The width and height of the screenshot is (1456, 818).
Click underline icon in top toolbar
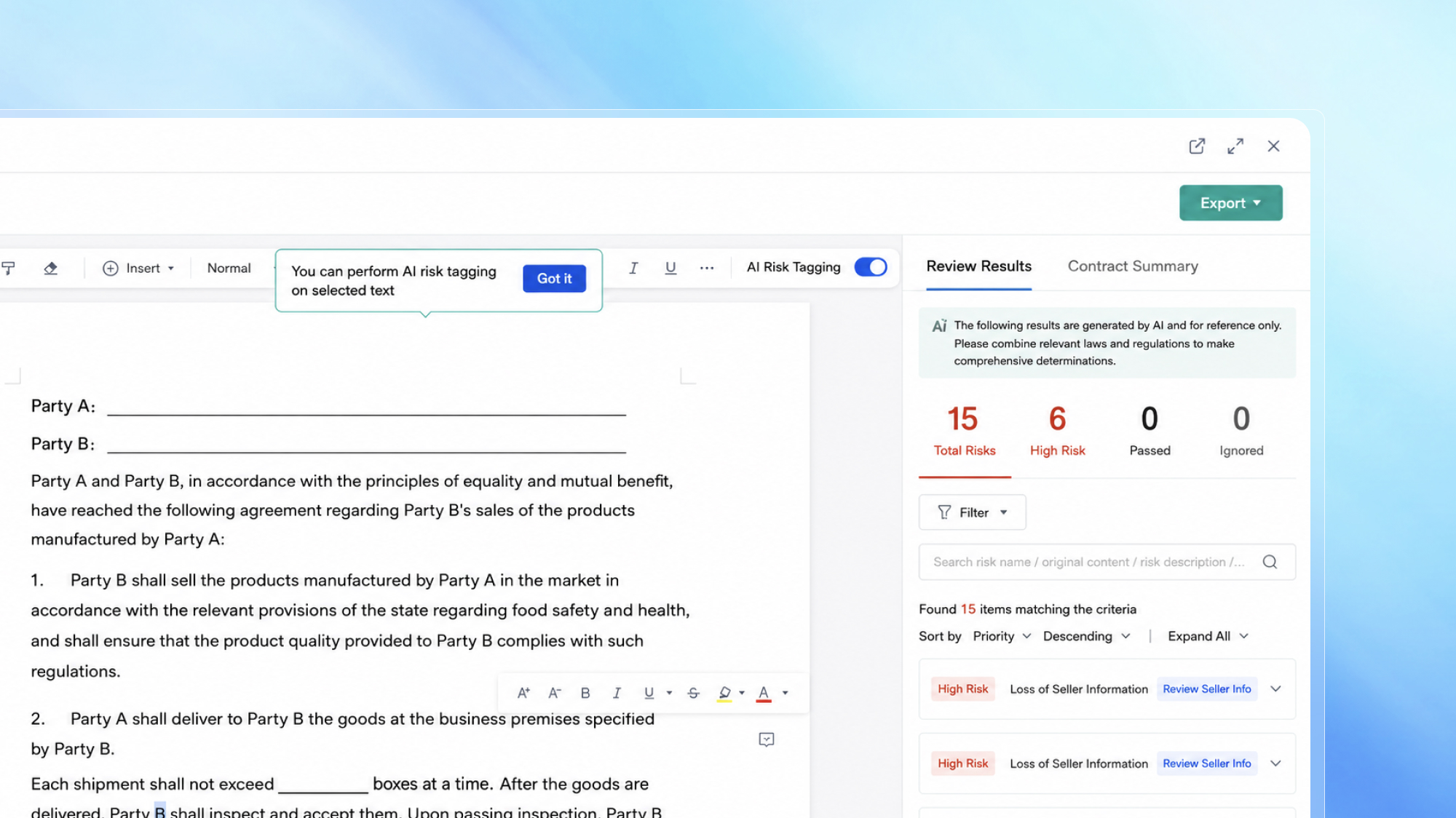(x=670, y=268)
